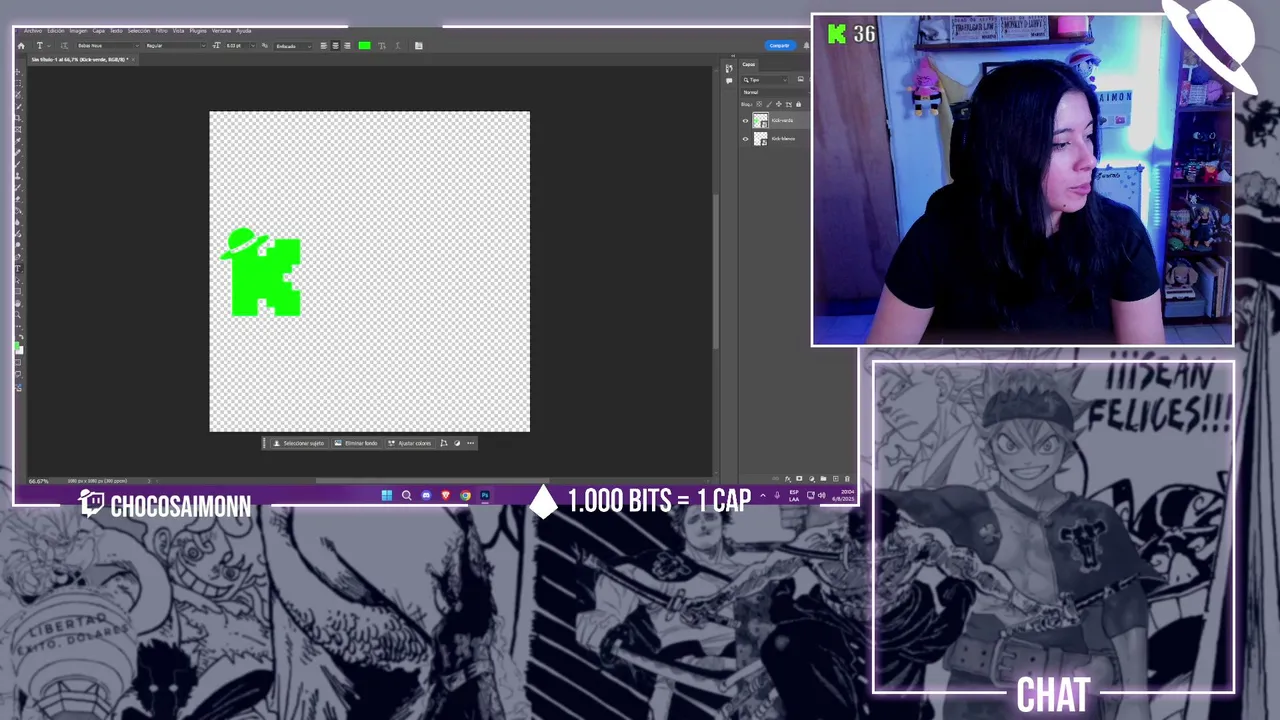The height and width of the screenshot is (720, 1280).
Task: Open Discord from the taskbar
Action: point(426,495)
